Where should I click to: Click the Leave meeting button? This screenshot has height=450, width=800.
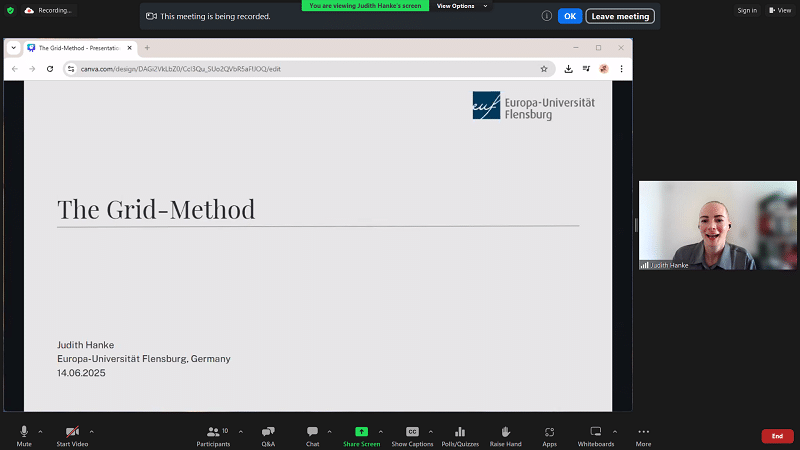click(620, 16)
